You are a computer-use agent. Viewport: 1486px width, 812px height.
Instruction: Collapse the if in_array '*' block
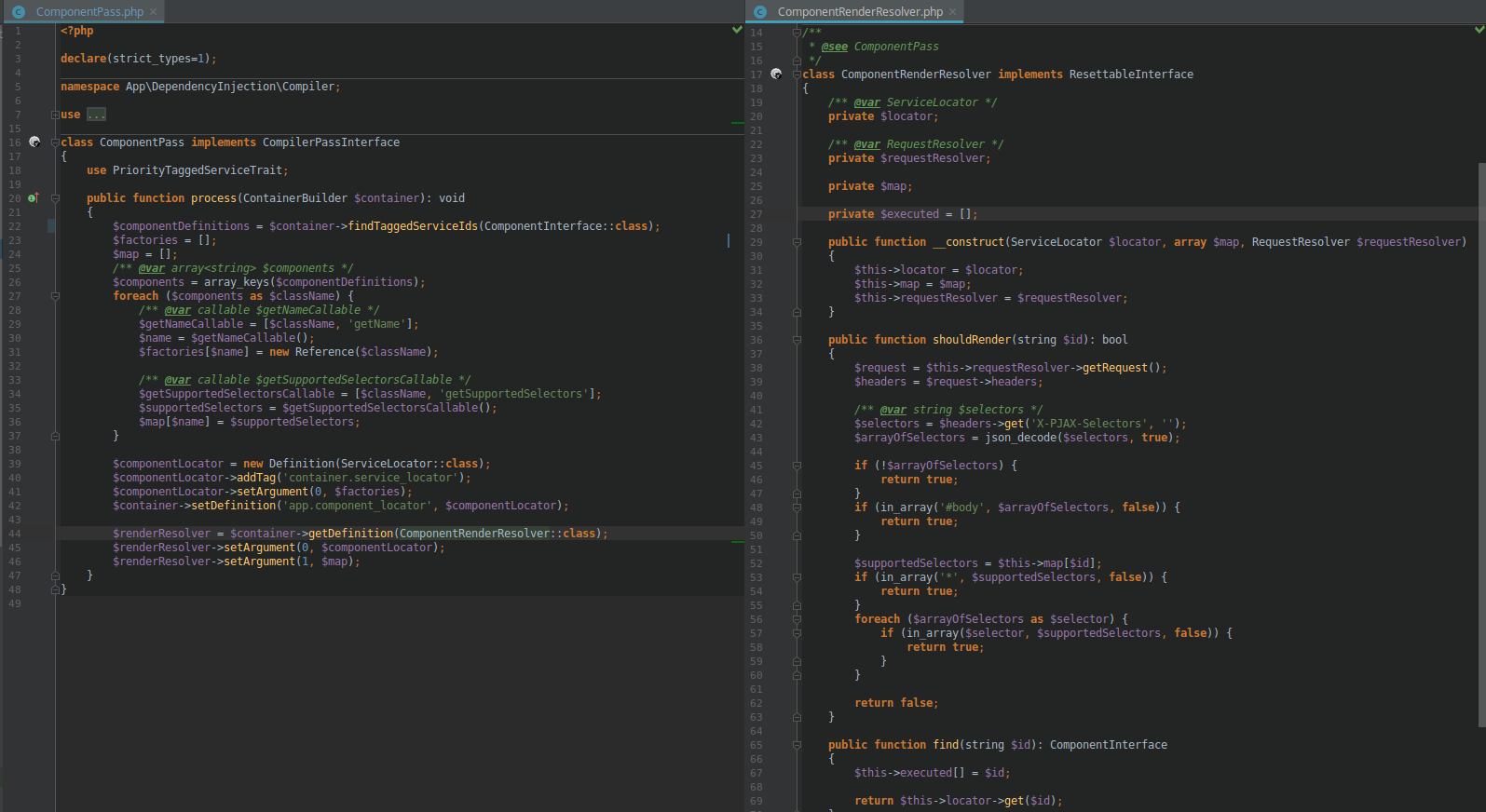coord(797,577)
